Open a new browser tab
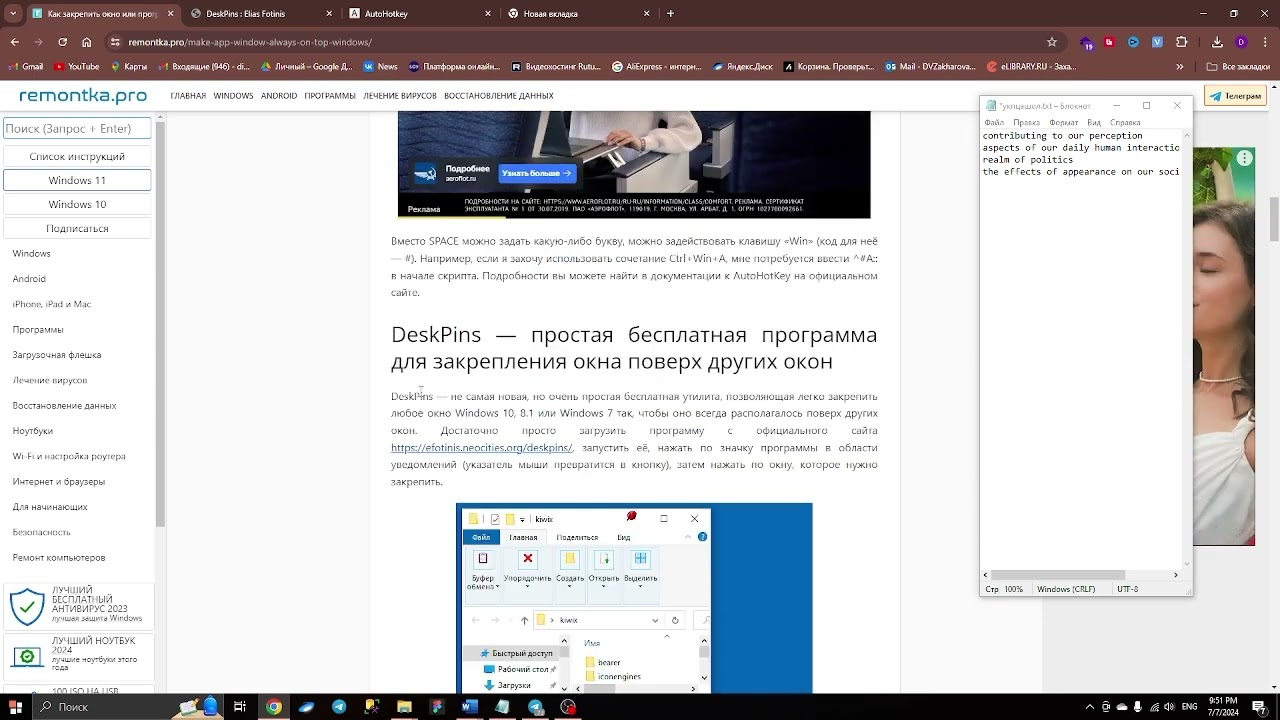Screen dimensions: 1280x720 click(x=670, y=14)
